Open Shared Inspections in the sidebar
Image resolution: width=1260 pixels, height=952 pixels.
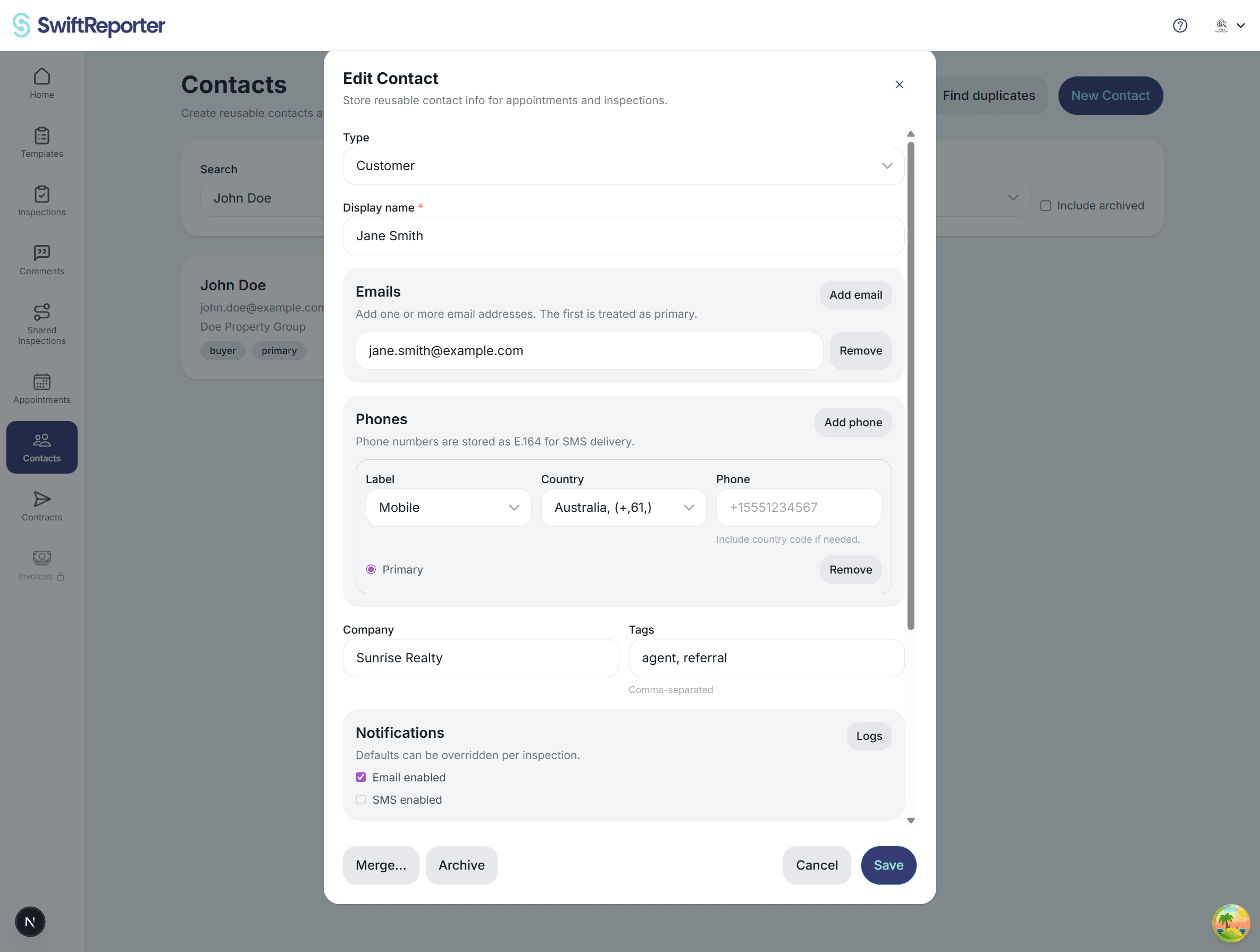coord(41,324)
